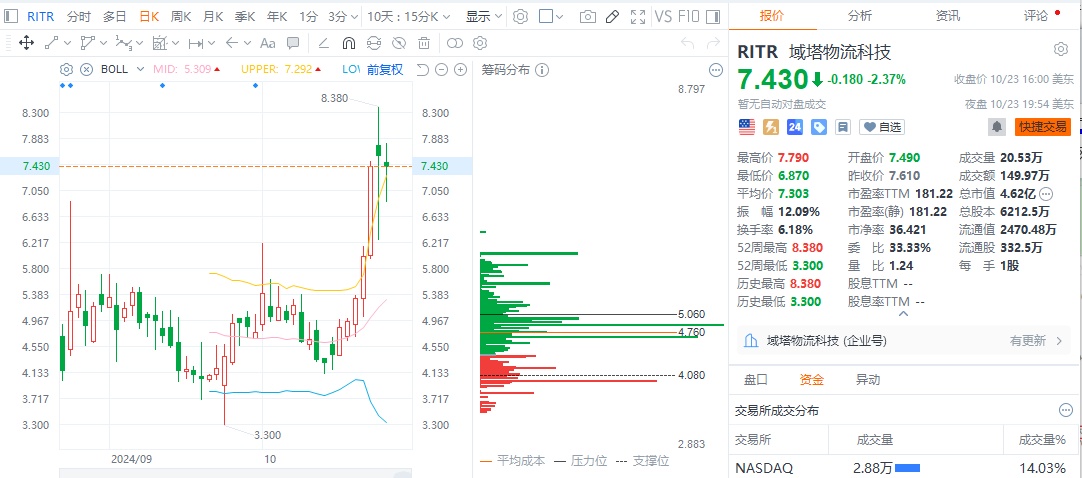Toggle hide-all-drawings eye icon
The width and height of the screenshot is (1082, 478).
398,43
